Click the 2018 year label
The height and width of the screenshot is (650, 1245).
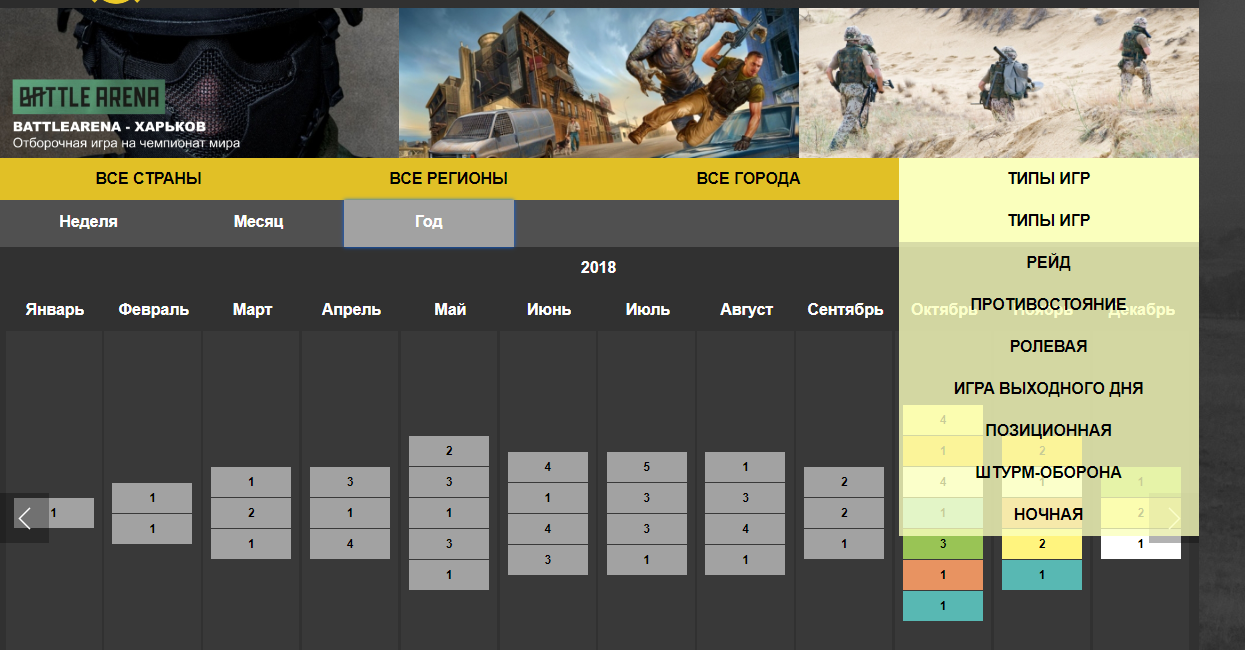[598, 268]
